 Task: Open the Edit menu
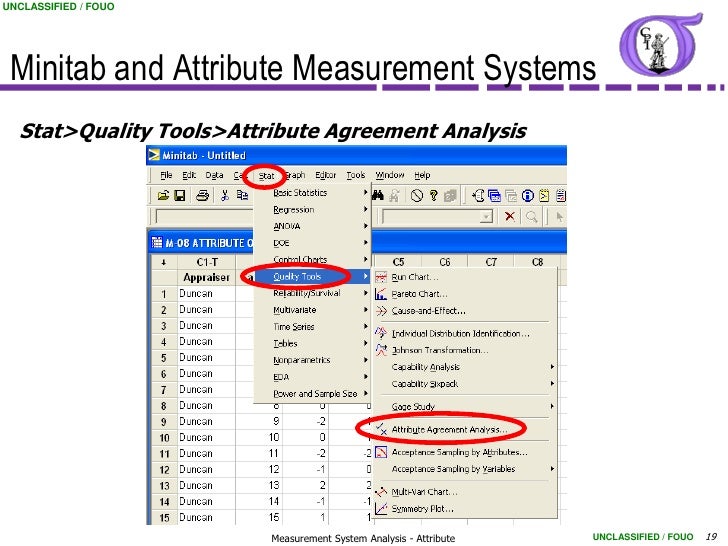[x=189, y=176]
